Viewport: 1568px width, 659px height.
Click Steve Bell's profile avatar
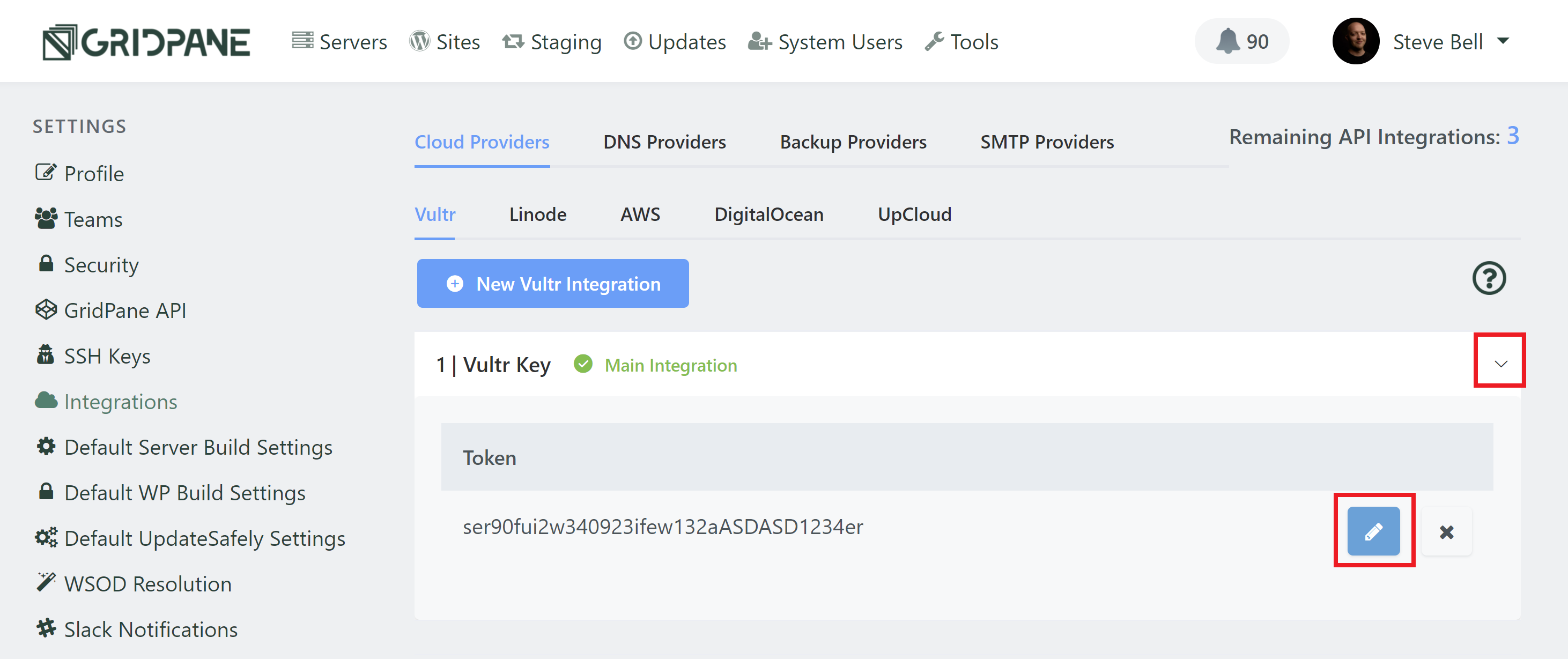1356,41
